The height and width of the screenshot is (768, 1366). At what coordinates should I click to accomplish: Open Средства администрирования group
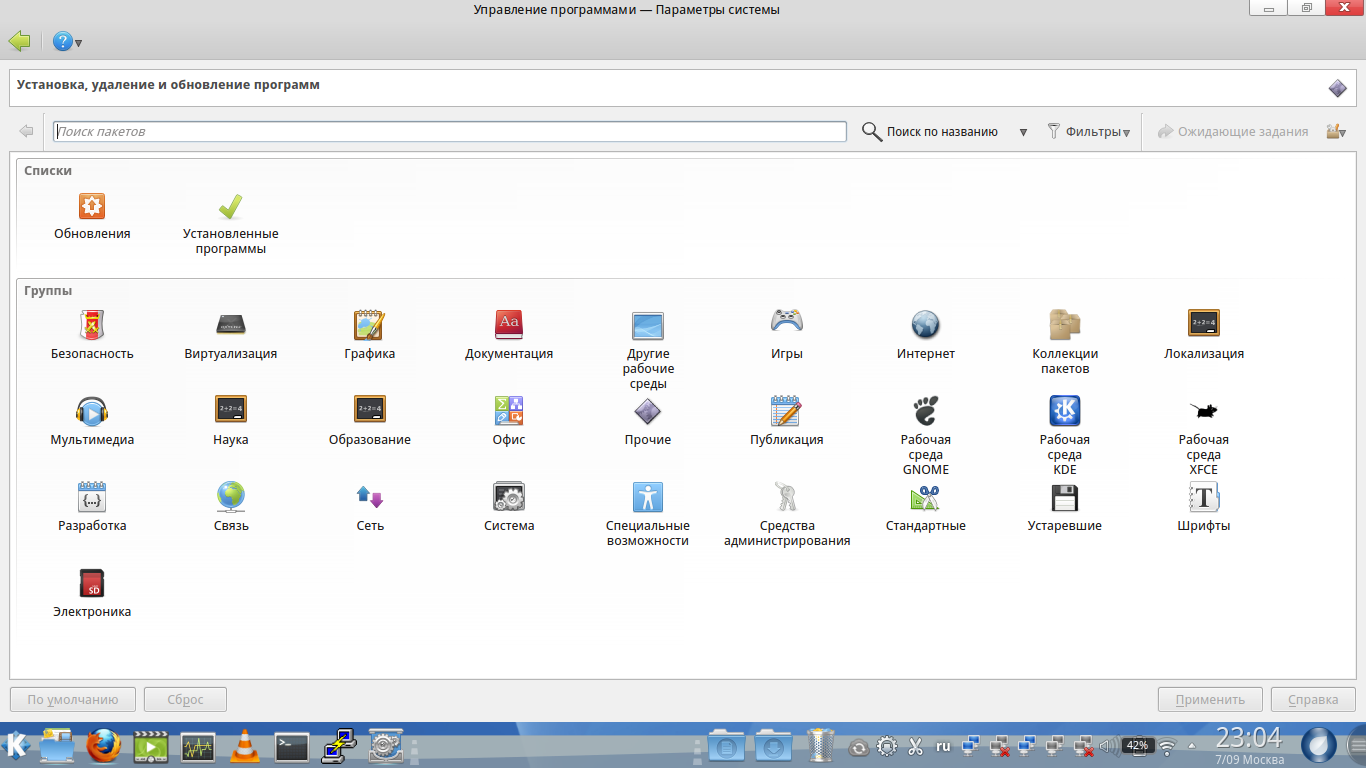[x=787, y=514]
